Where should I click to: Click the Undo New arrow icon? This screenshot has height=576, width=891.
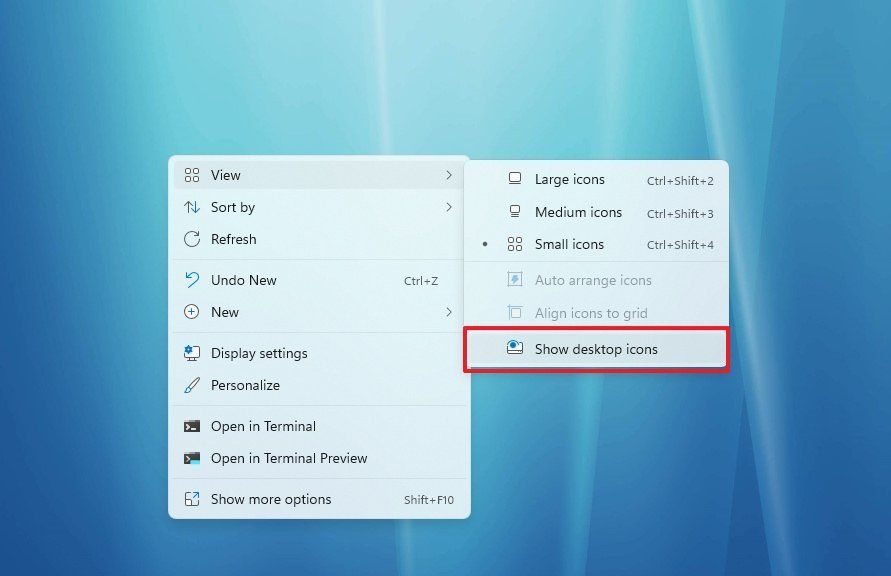192,280
